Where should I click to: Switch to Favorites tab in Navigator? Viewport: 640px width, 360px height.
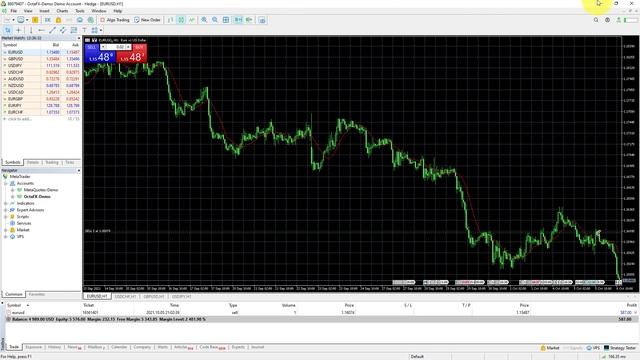[37, 294]
